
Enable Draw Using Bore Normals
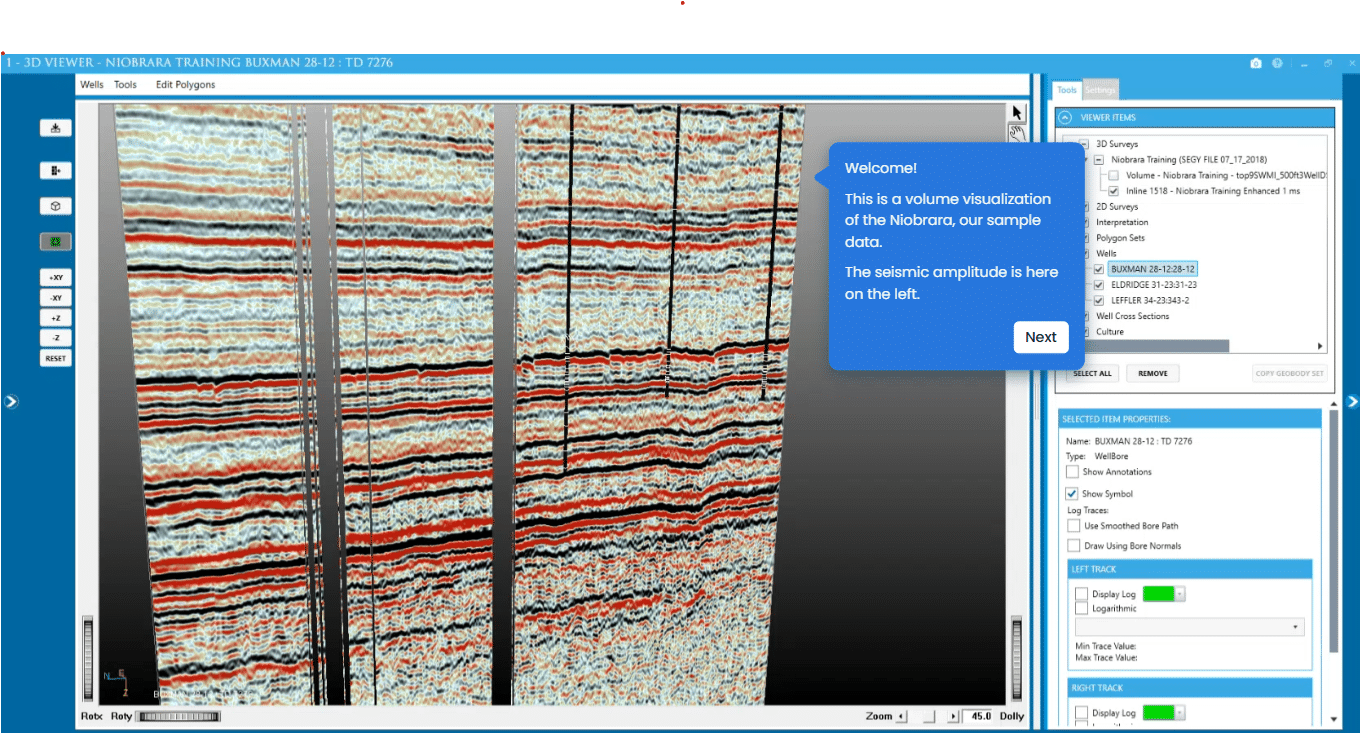pyautogui.click(x=1074, y=546)
